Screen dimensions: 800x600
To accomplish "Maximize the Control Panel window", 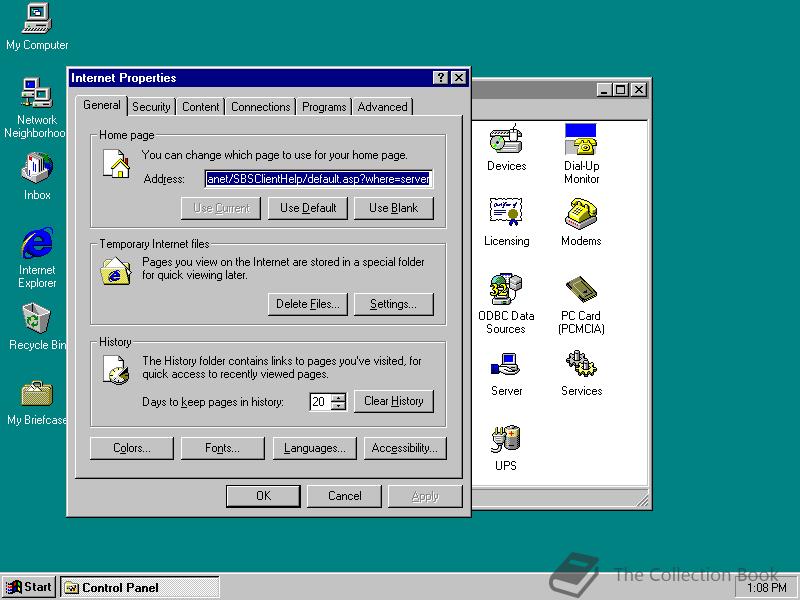I will click(x=620, y=90).
